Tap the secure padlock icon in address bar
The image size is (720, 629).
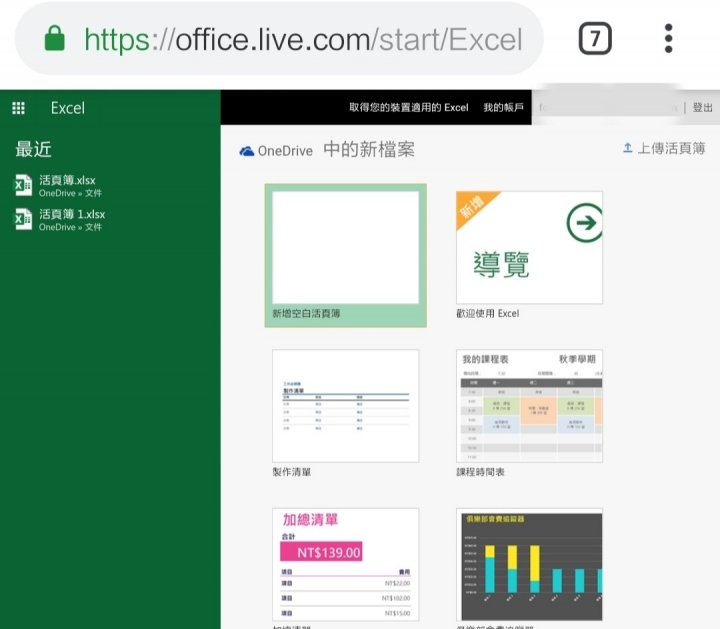(x=55, y=38)
